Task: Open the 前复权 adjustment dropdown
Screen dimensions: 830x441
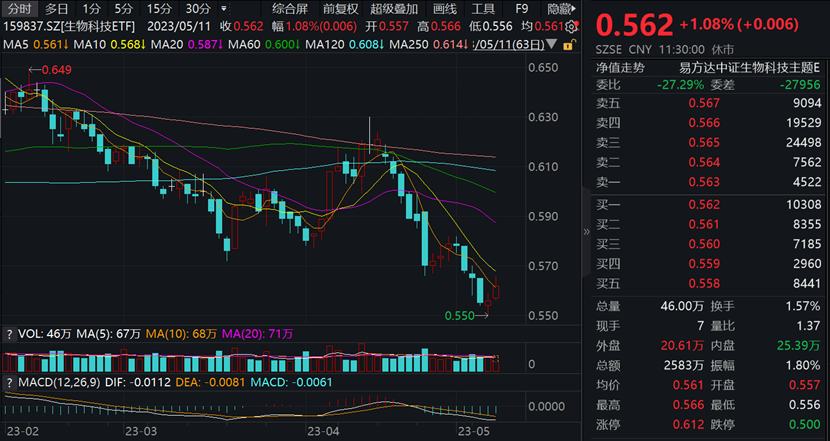Action: pos(340,9)
